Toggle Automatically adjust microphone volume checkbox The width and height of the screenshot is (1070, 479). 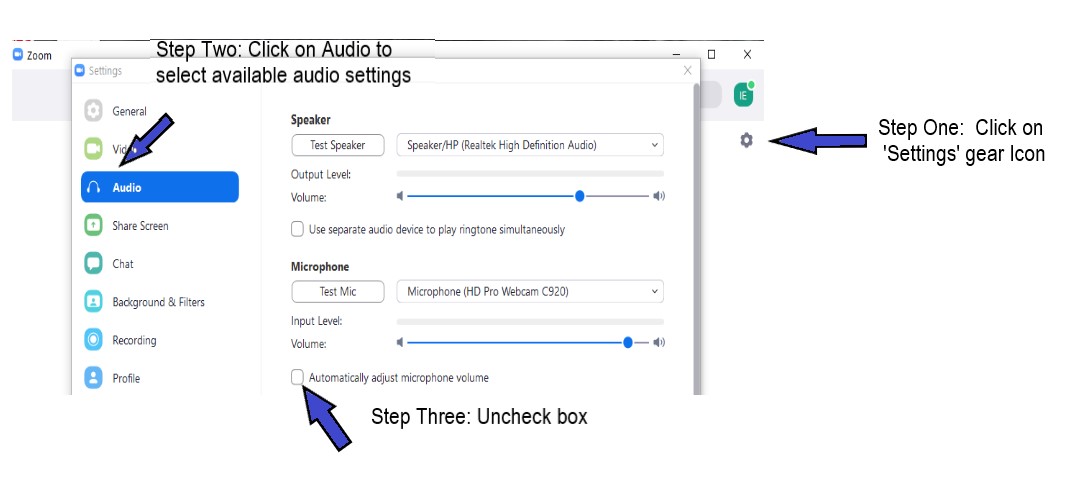(298, 377)
